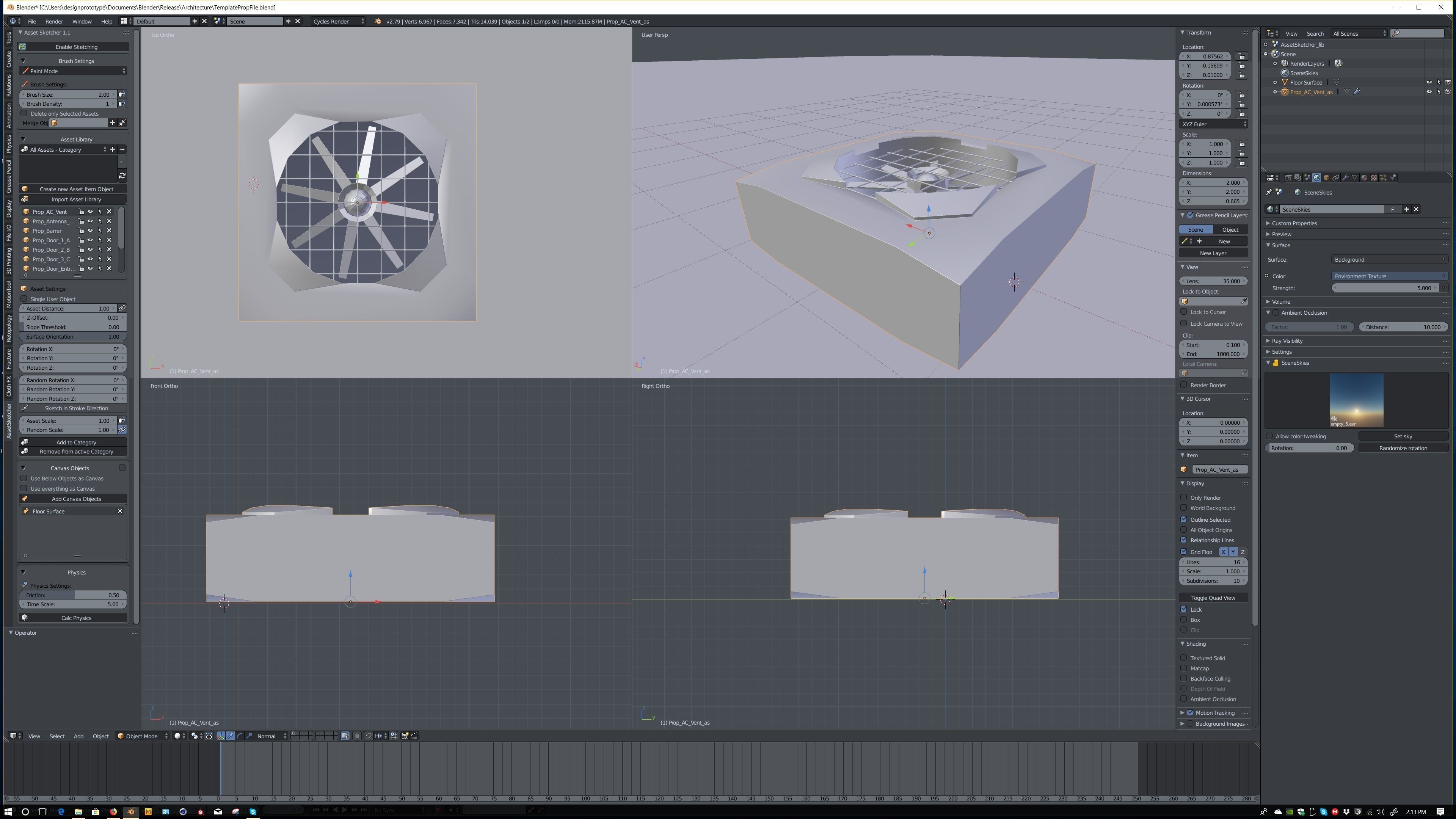Open Skype from the Windows taskbar

[x=253, y=812]
